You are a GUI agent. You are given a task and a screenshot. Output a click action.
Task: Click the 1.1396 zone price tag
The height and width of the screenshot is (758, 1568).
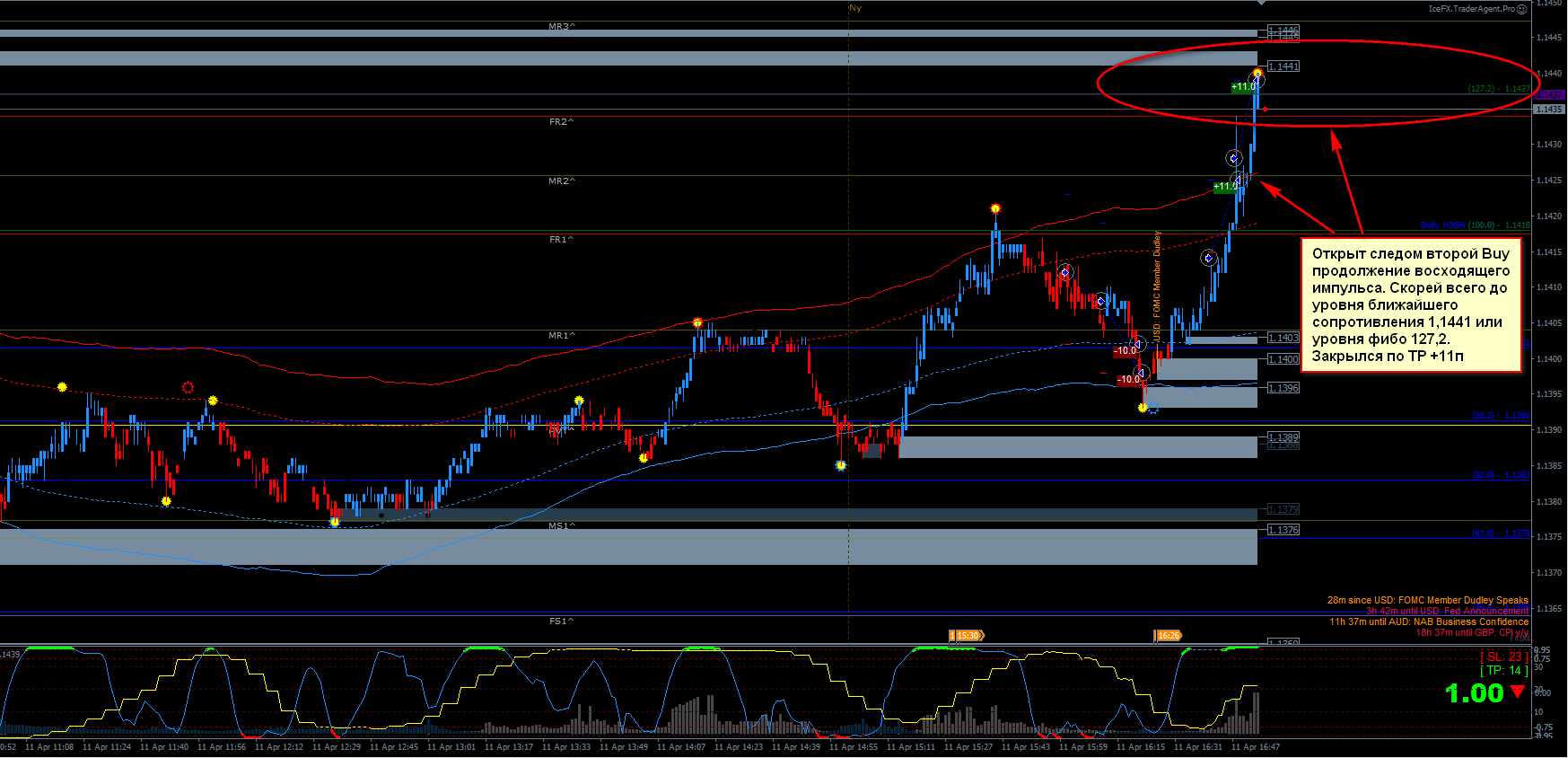point(1283,388)
